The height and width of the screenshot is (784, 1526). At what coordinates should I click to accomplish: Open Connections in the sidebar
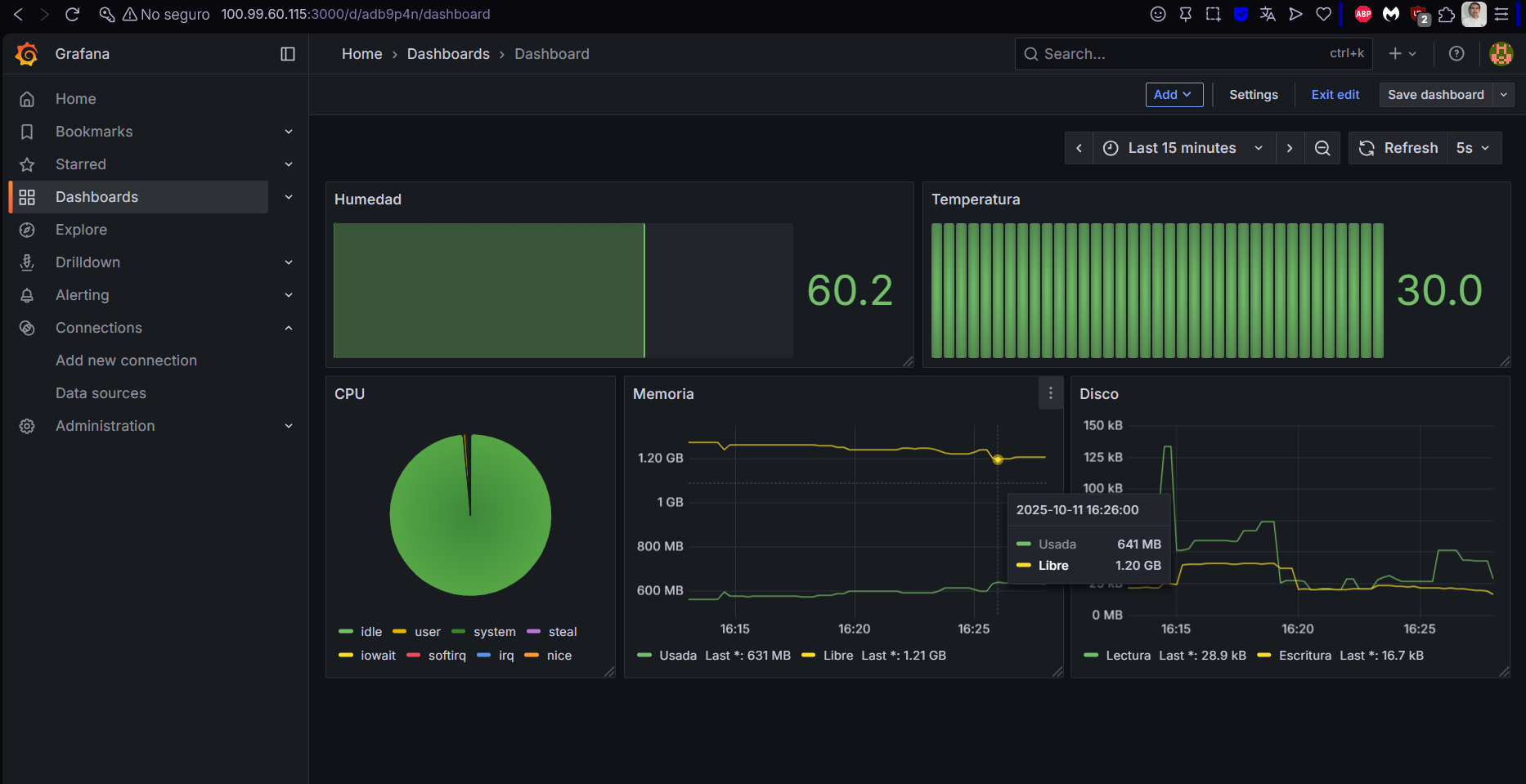coord(99,328)
